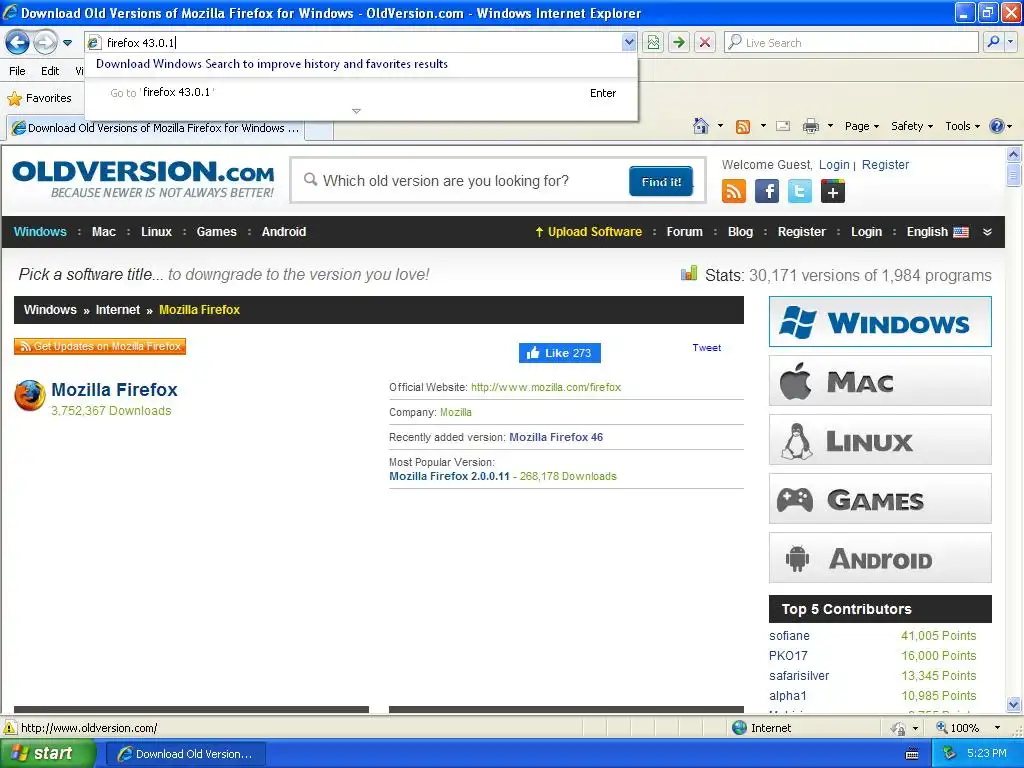This screenshot has height=768, width=1024.
Task: Click the browser Forward arrow button
Action: coord(45,43)
